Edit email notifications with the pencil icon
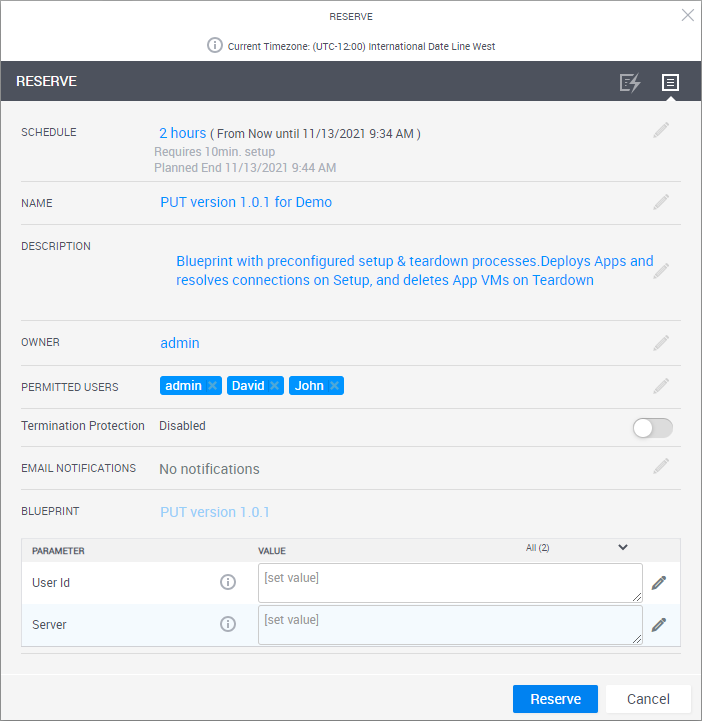The height and width of the screenshot is (721, 702). coord(661,466)
